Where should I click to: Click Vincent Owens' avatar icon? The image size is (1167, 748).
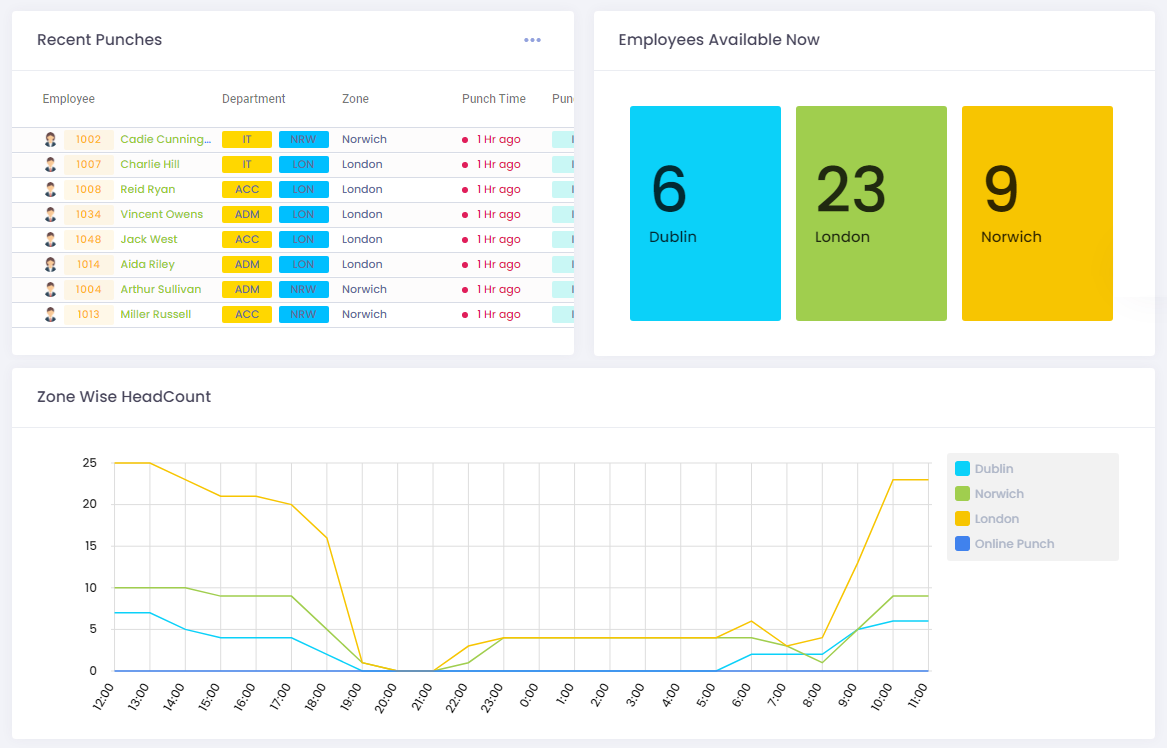click(x=51, y=214)
